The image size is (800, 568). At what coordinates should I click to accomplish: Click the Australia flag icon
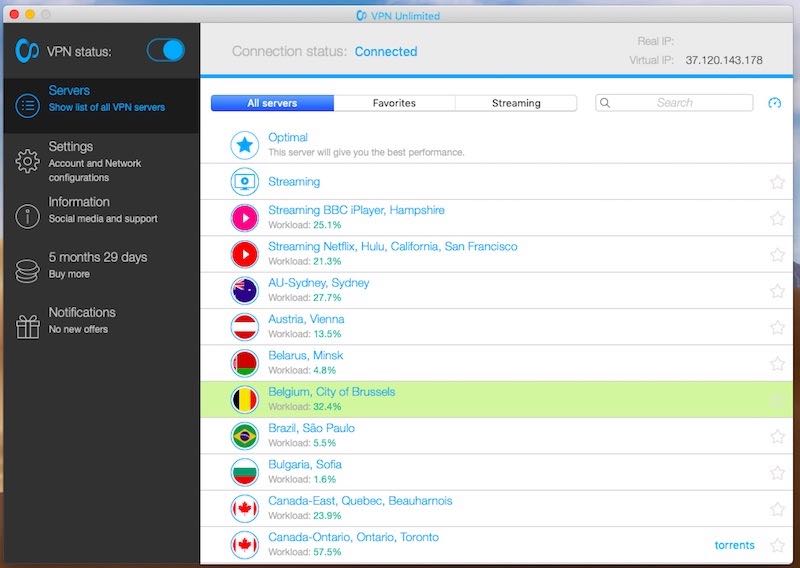click(x=245, y=290)
